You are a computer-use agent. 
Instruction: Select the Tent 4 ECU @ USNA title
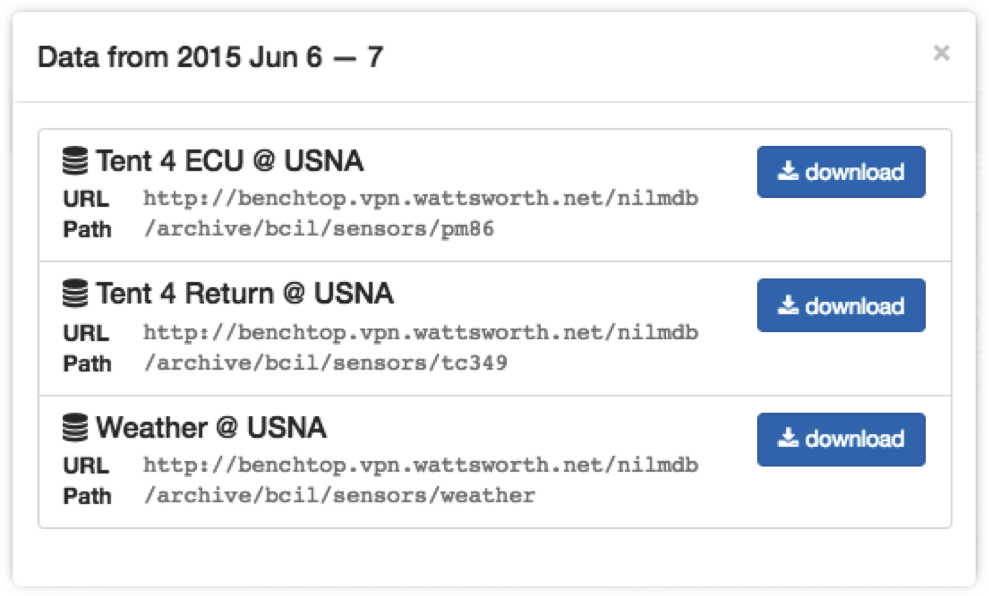[230, 161]
